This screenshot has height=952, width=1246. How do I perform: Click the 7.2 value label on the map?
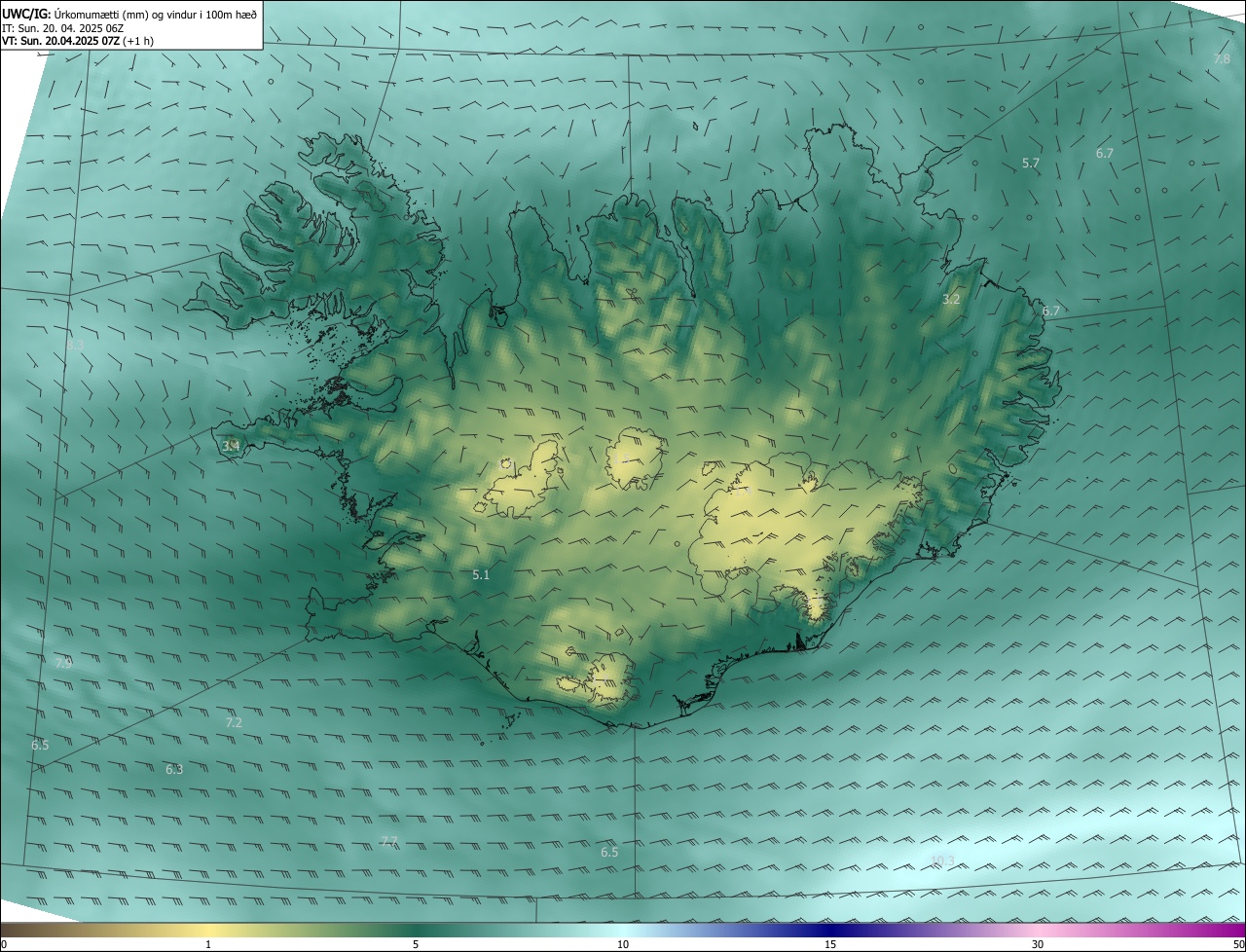click(x=234, y=722)
